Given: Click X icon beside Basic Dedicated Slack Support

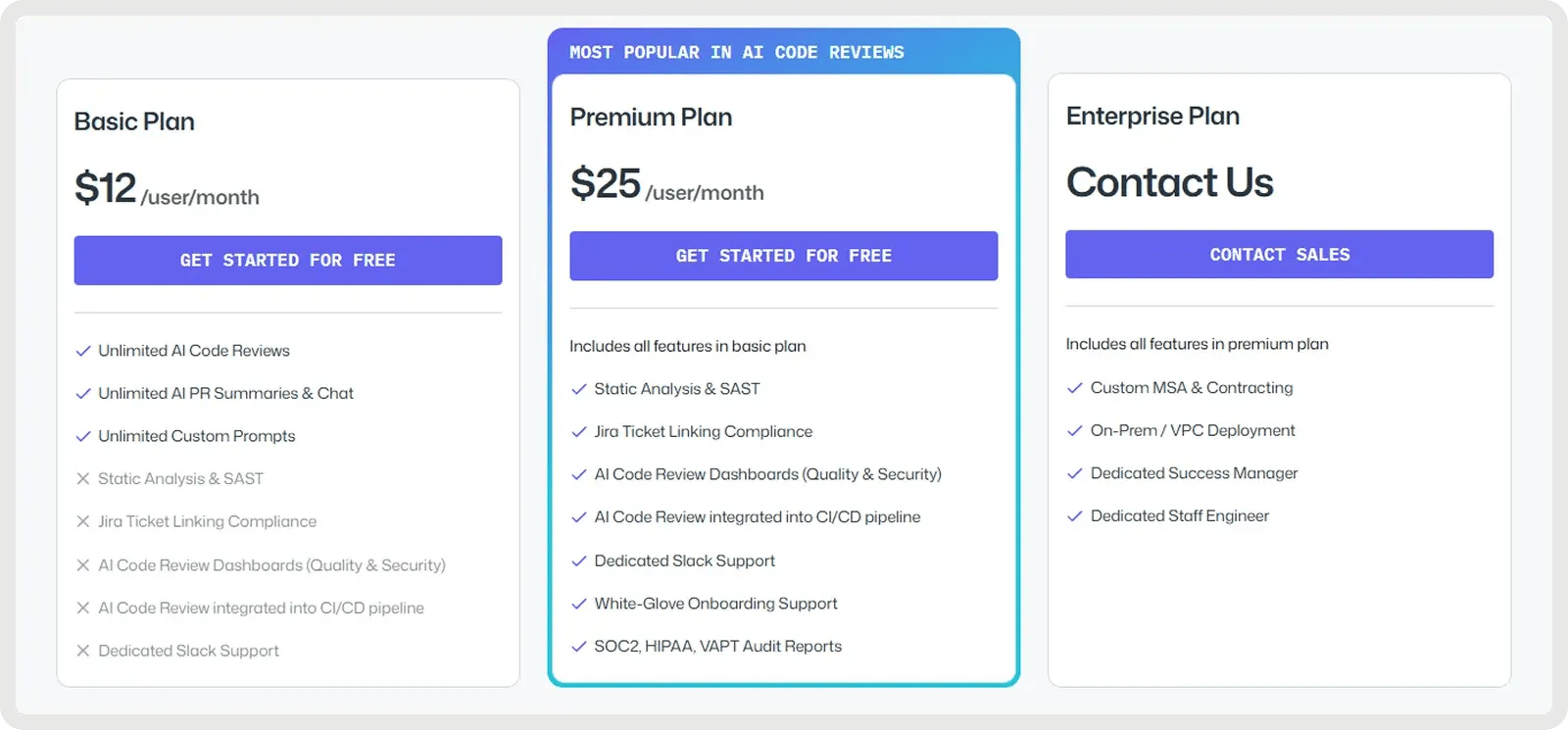Looking at the screenshot, I should tap(83, 651).
